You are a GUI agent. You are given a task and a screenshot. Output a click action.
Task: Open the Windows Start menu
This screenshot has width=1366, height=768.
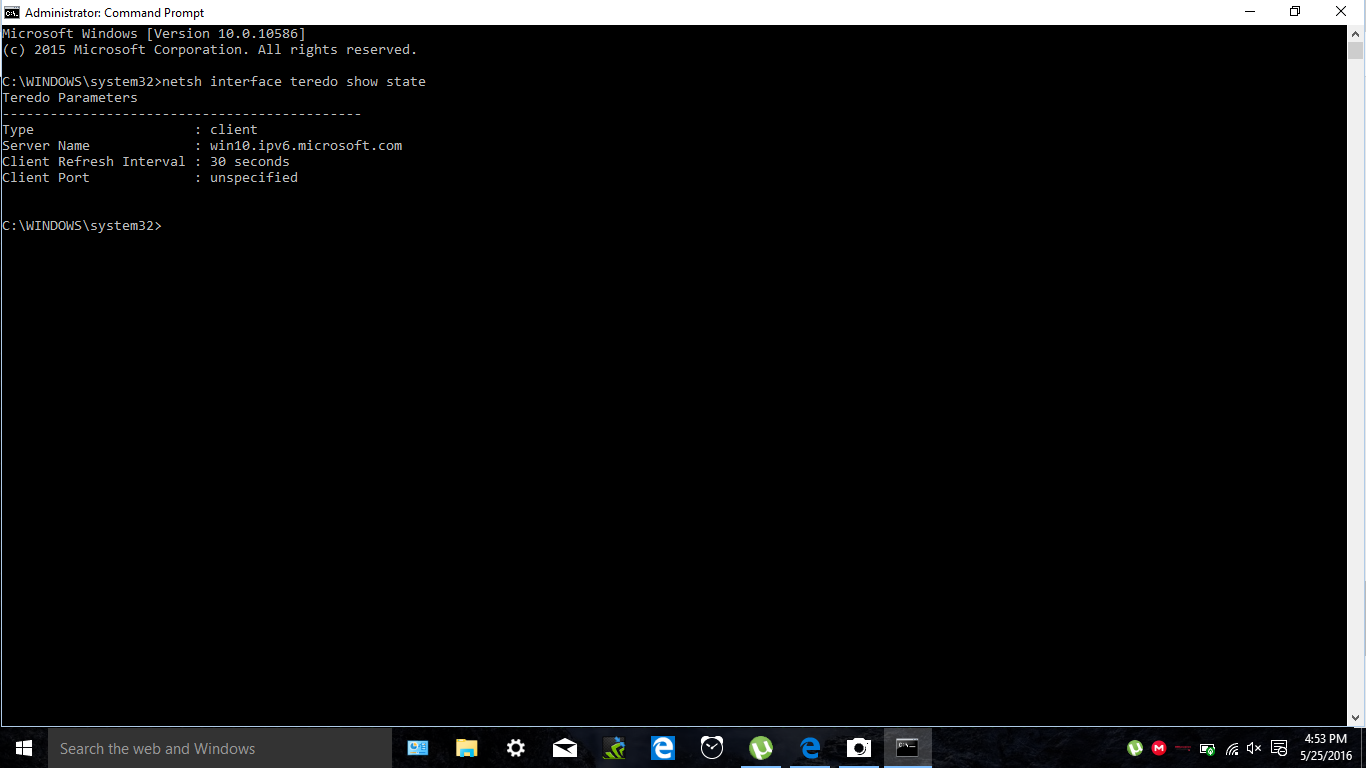tap(24, 748)
